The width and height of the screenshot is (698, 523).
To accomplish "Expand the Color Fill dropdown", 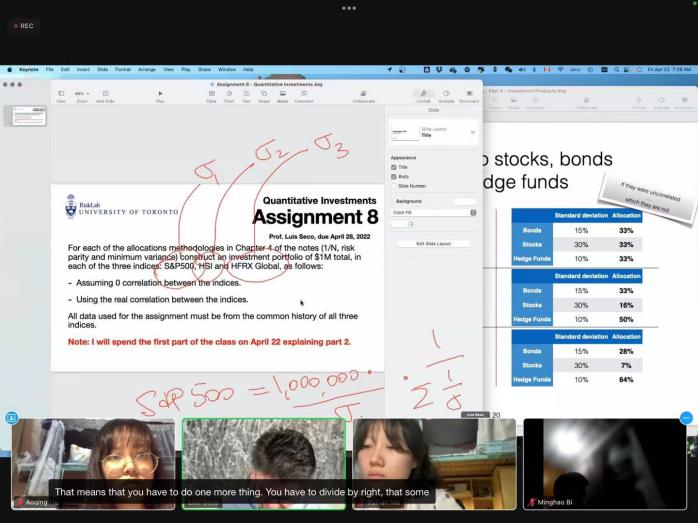I will pos(473,212).
